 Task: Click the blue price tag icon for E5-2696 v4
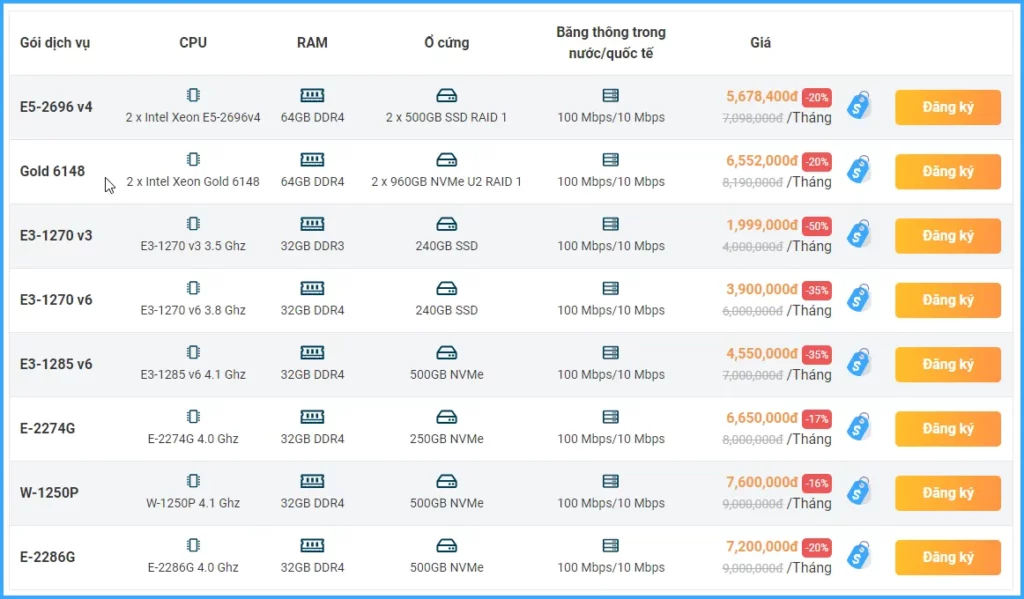[x=859, y=104]
